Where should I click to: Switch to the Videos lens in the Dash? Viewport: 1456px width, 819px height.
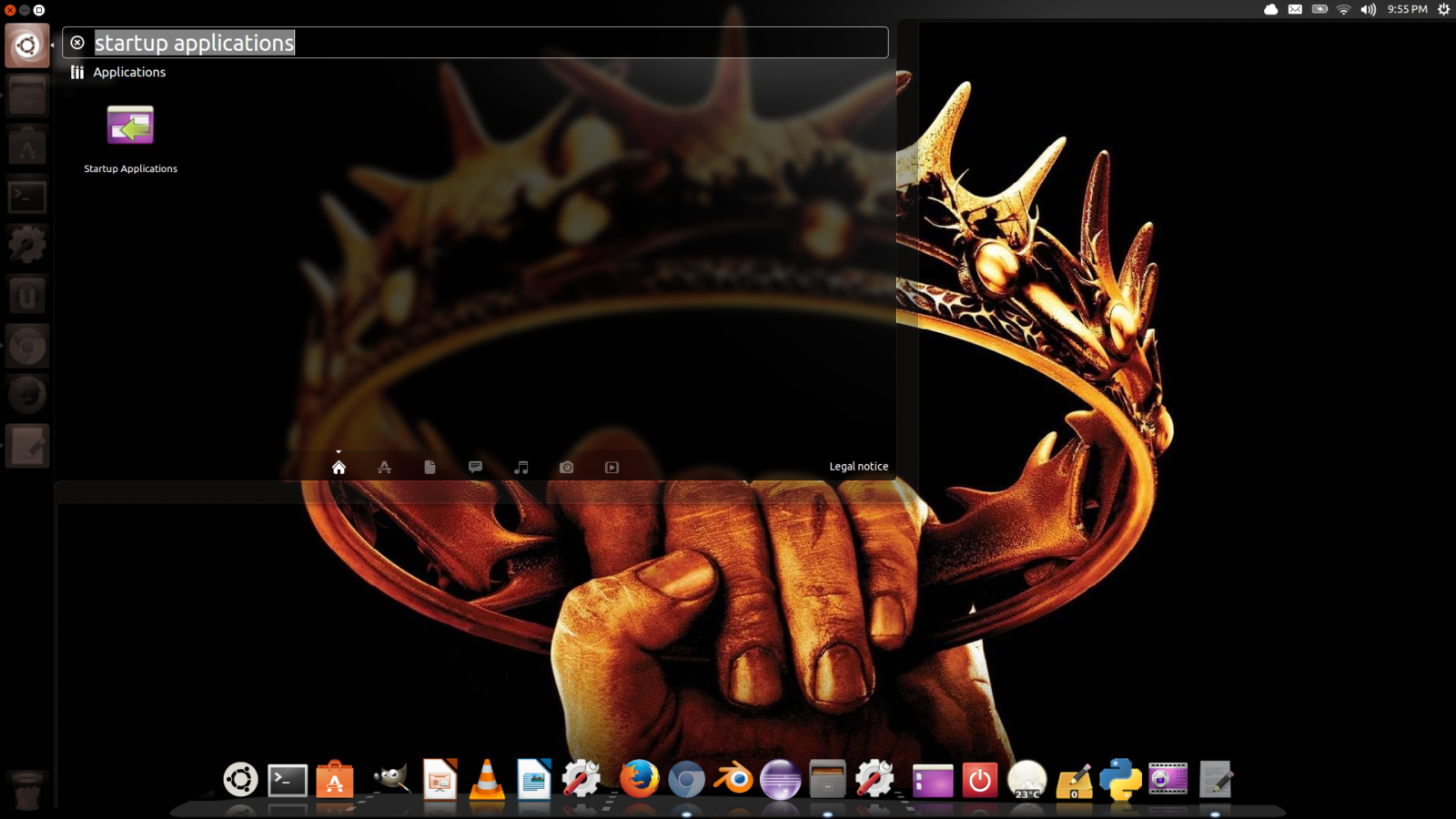(611, 467)
